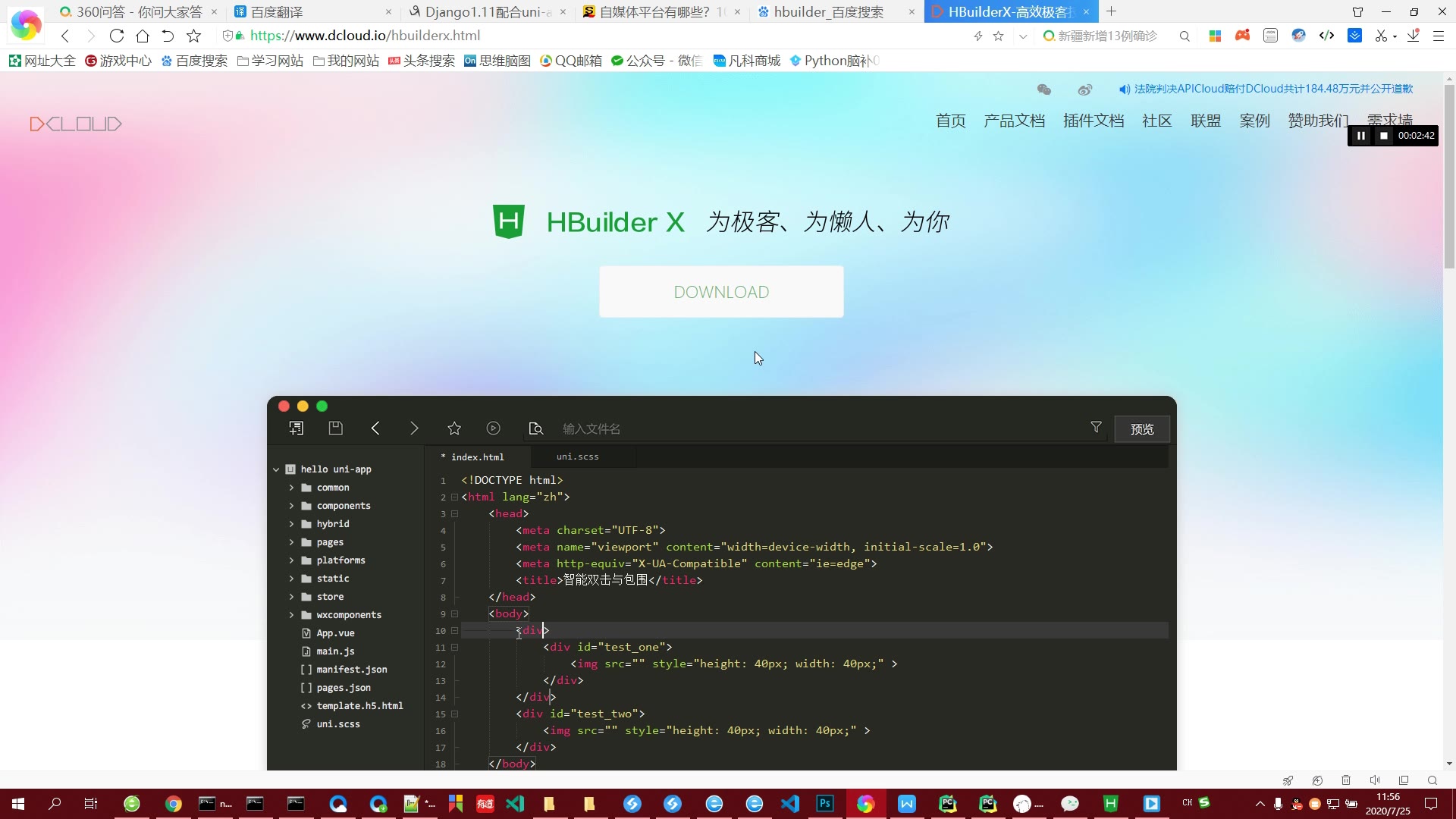Expand the components folder
1456x819 pixels.
(x=291, y=506)
